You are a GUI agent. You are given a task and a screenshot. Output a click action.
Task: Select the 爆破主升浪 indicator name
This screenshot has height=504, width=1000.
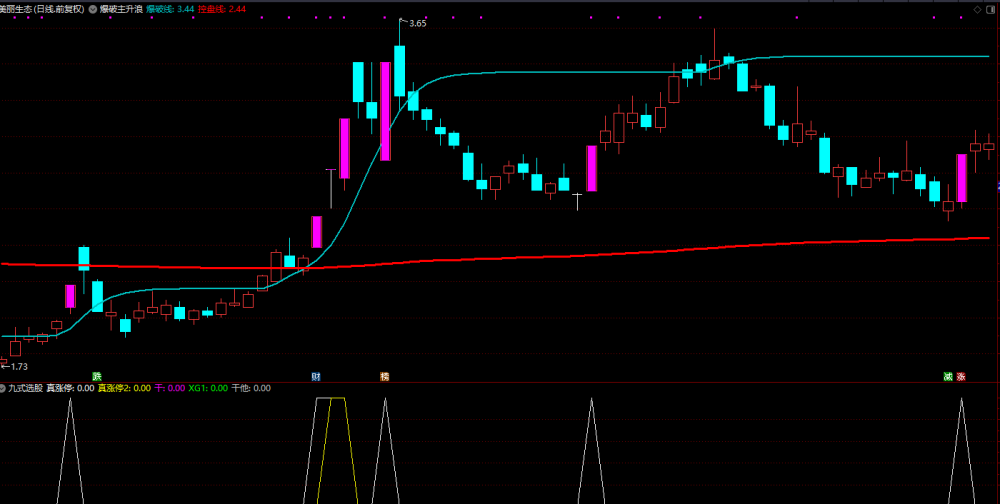coord(121,10)
